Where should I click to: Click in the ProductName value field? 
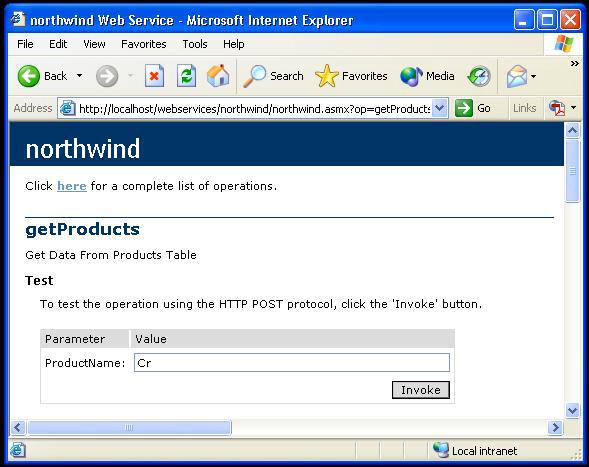[292, 363]
